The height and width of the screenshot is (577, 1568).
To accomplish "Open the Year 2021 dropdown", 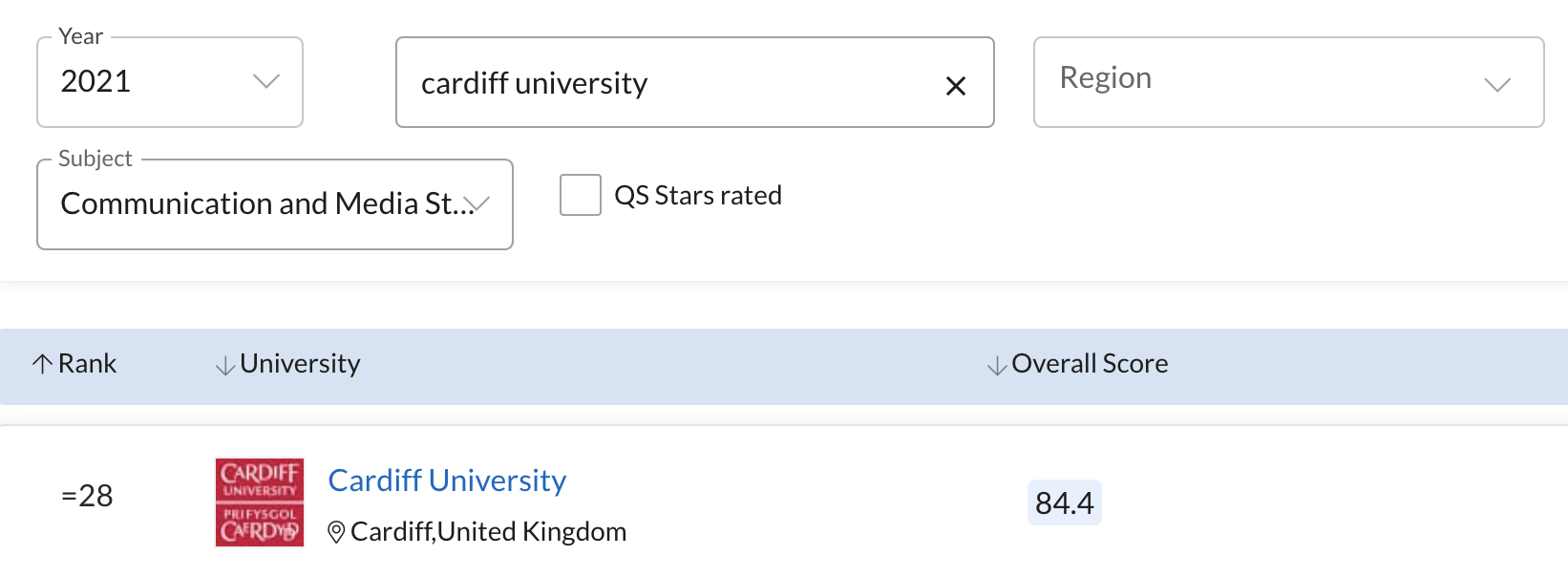I will [x=170, y=82].
